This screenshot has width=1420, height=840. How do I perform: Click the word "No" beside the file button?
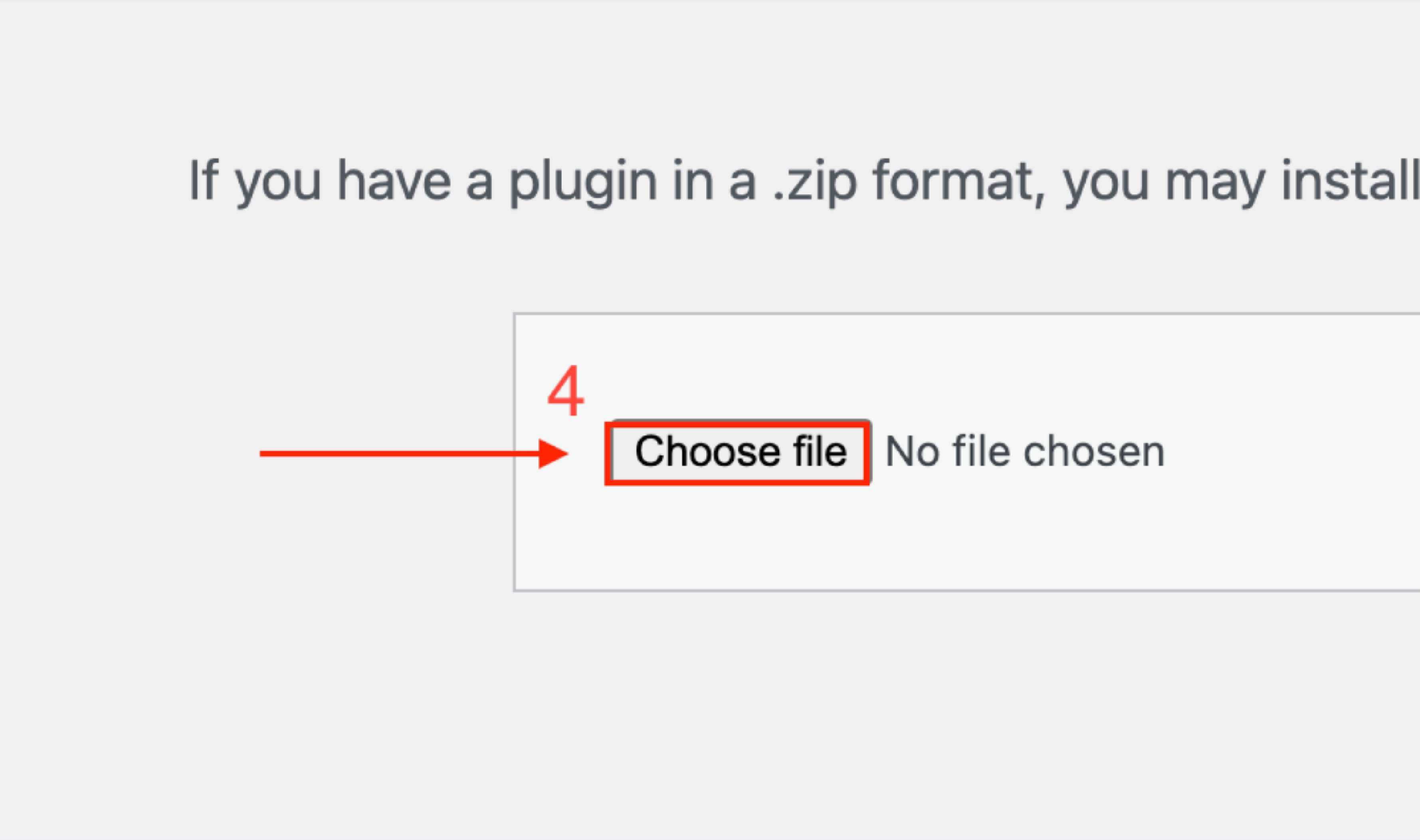912,452
